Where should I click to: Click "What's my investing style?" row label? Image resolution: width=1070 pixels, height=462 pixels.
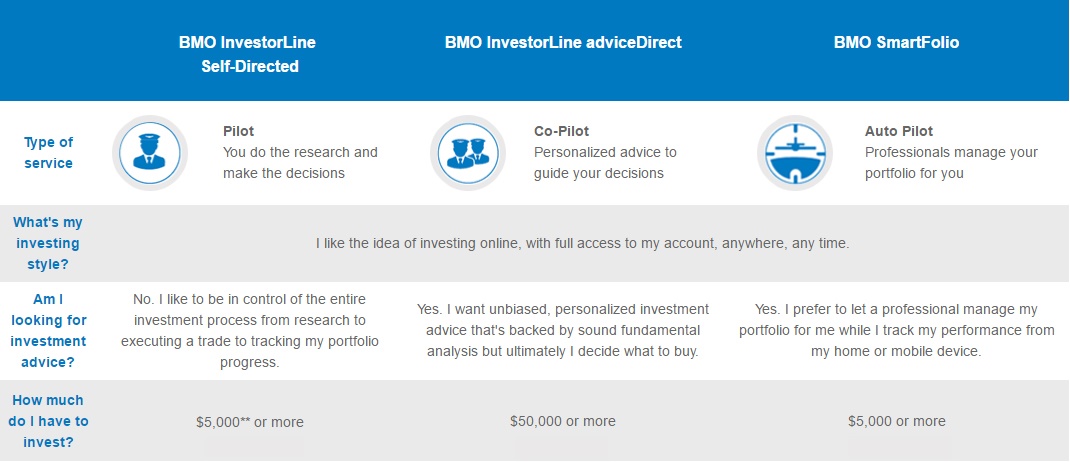(x=48, y=243)
